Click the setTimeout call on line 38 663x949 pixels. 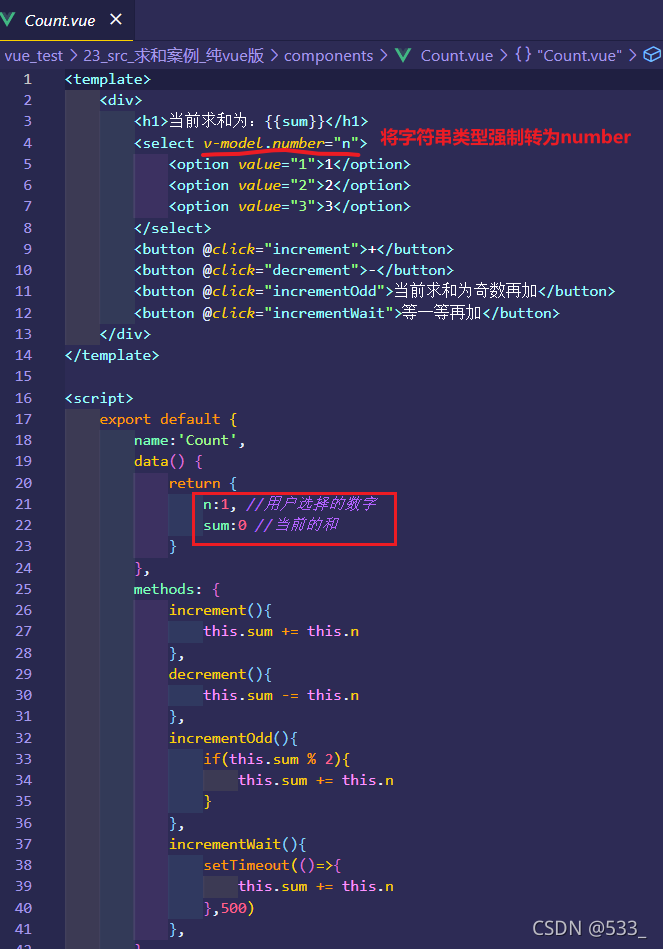[x=272, y=865]
